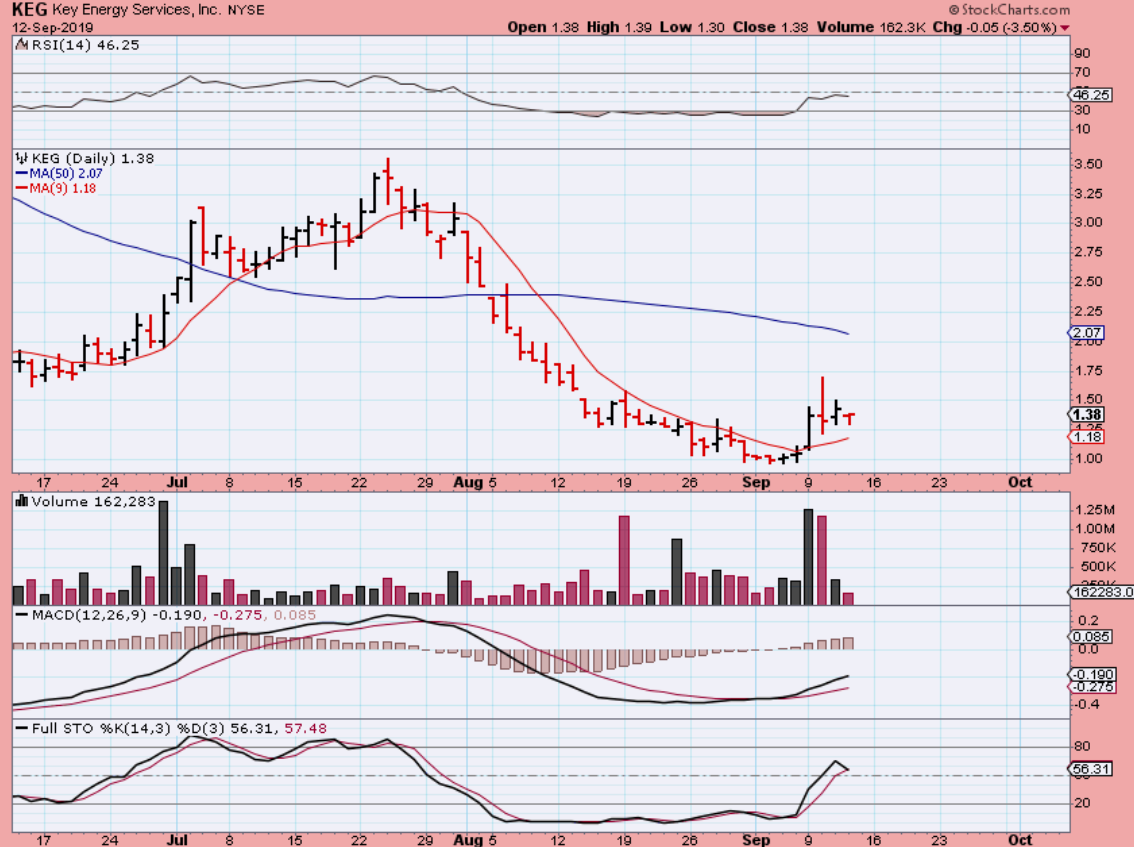Click the Volume 162,283 legend label

pyautogui.click(x=93, y=501)
